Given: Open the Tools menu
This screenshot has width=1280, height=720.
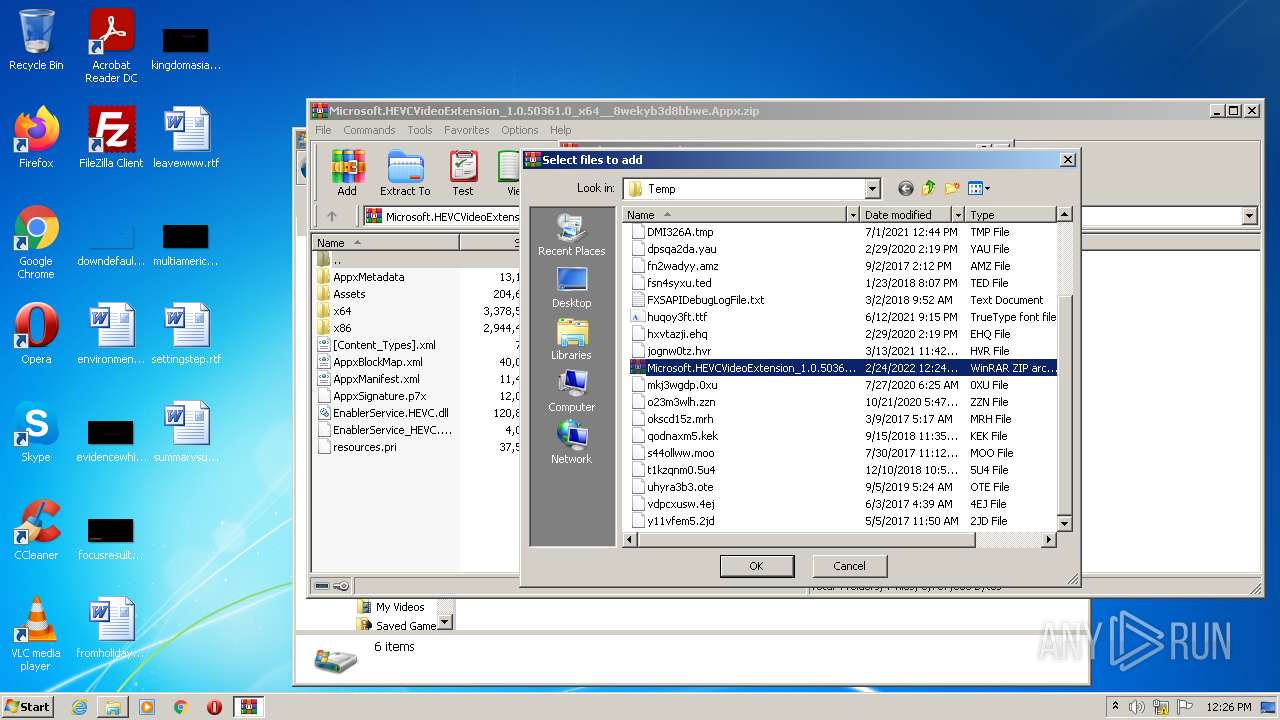Looking at the screenshot, I should [x=420, y=130].
